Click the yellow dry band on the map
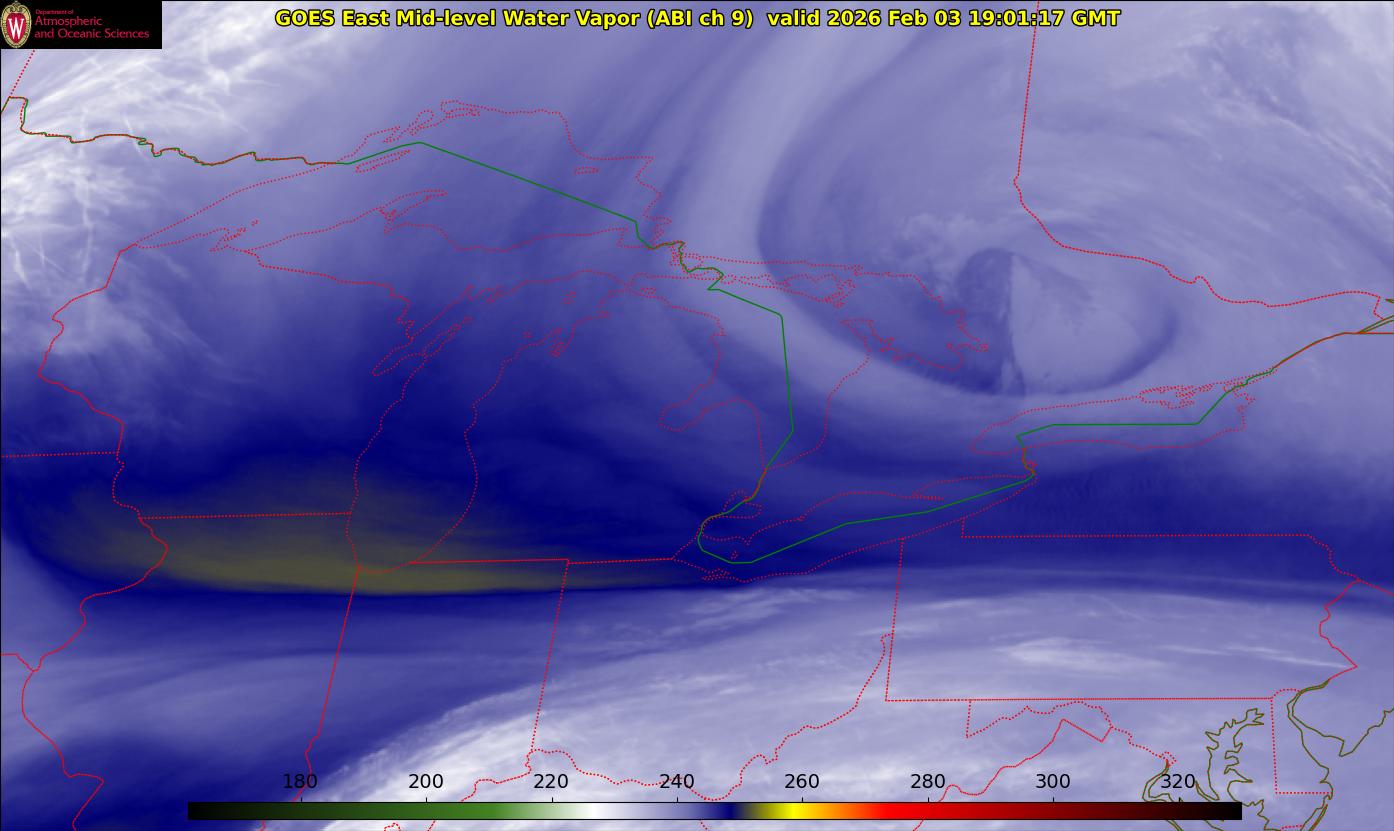The image size is (1394, 831). coord(300,572)
